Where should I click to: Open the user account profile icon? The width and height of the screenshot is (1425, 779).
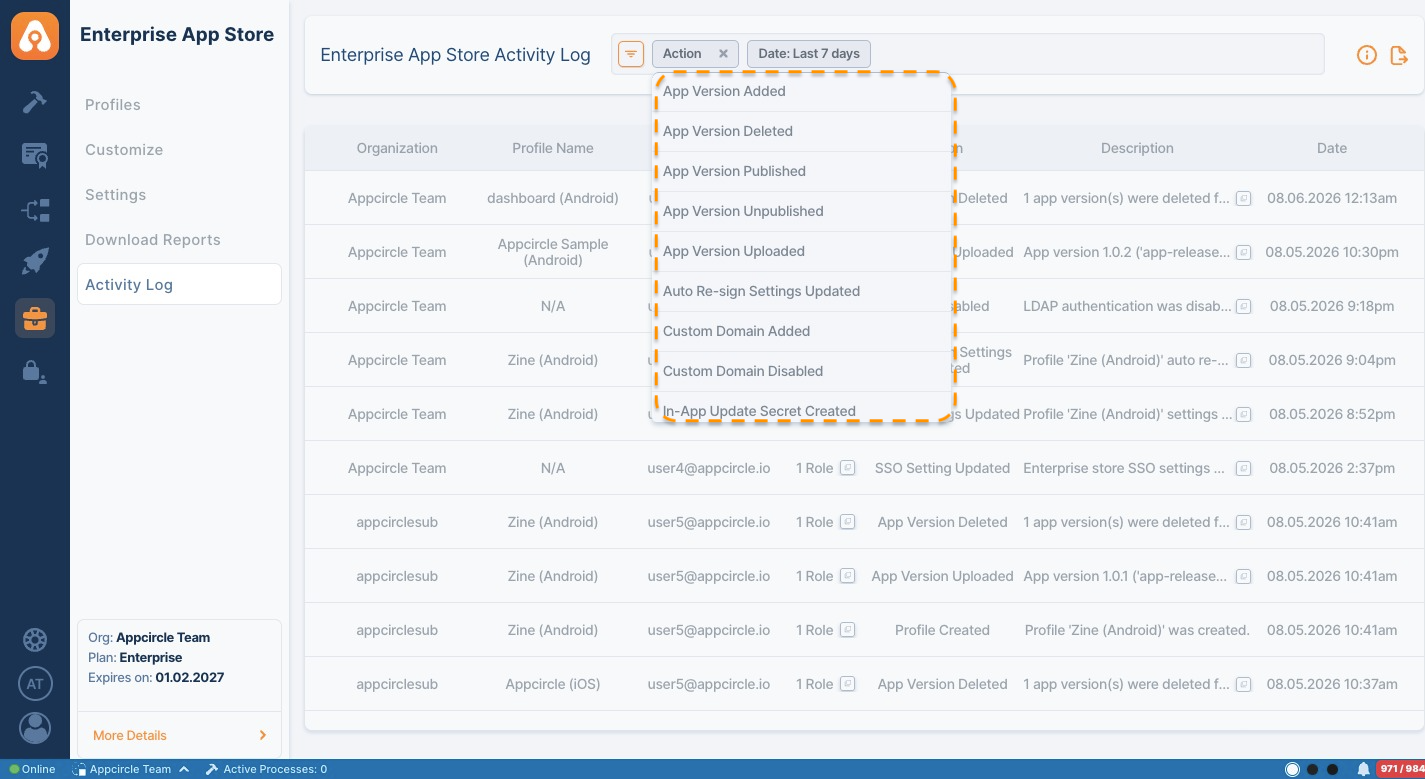coord(35,727)
